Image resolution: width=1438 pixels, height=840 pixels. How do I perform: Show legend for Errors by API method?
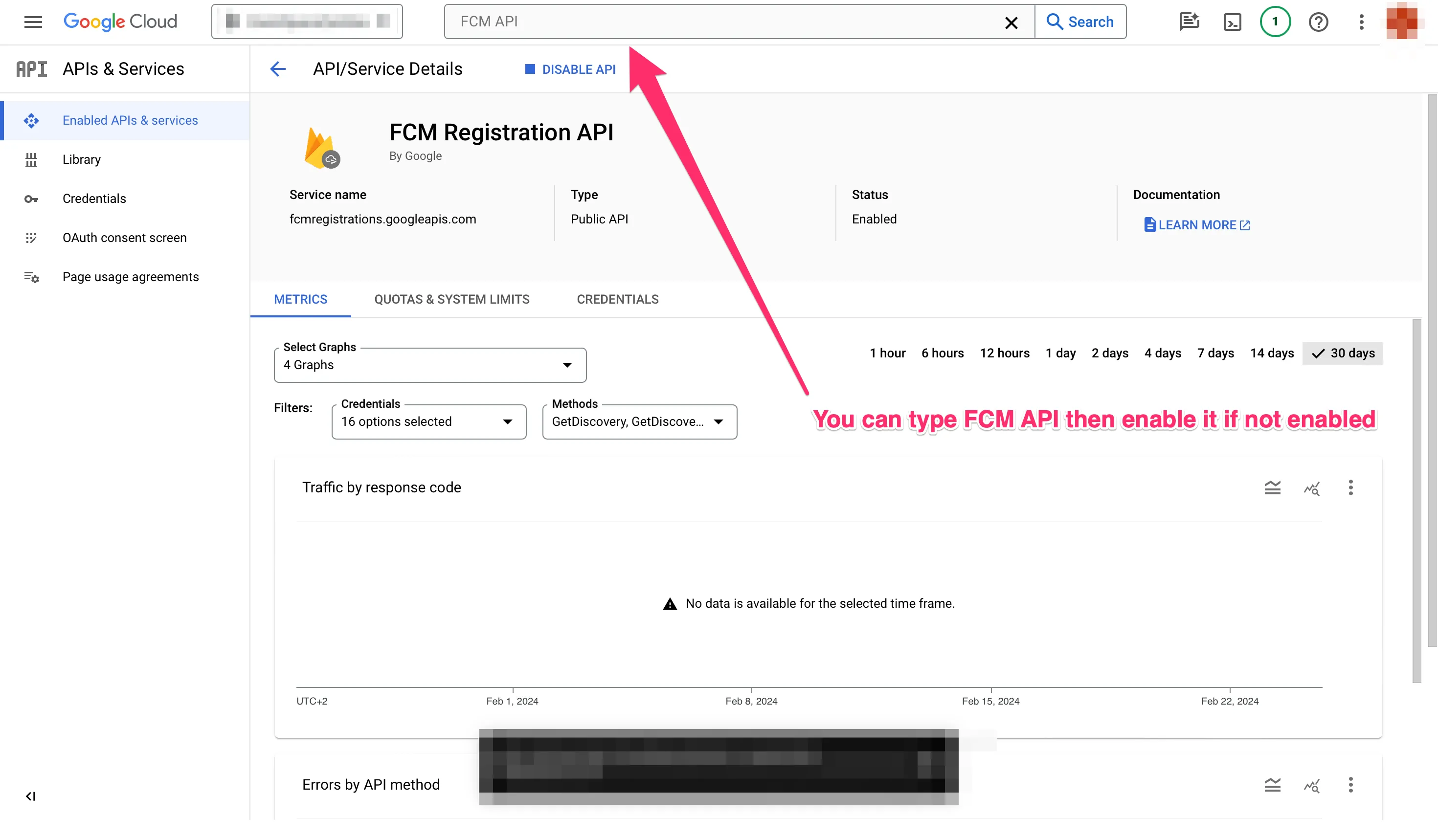[1273, 785]
